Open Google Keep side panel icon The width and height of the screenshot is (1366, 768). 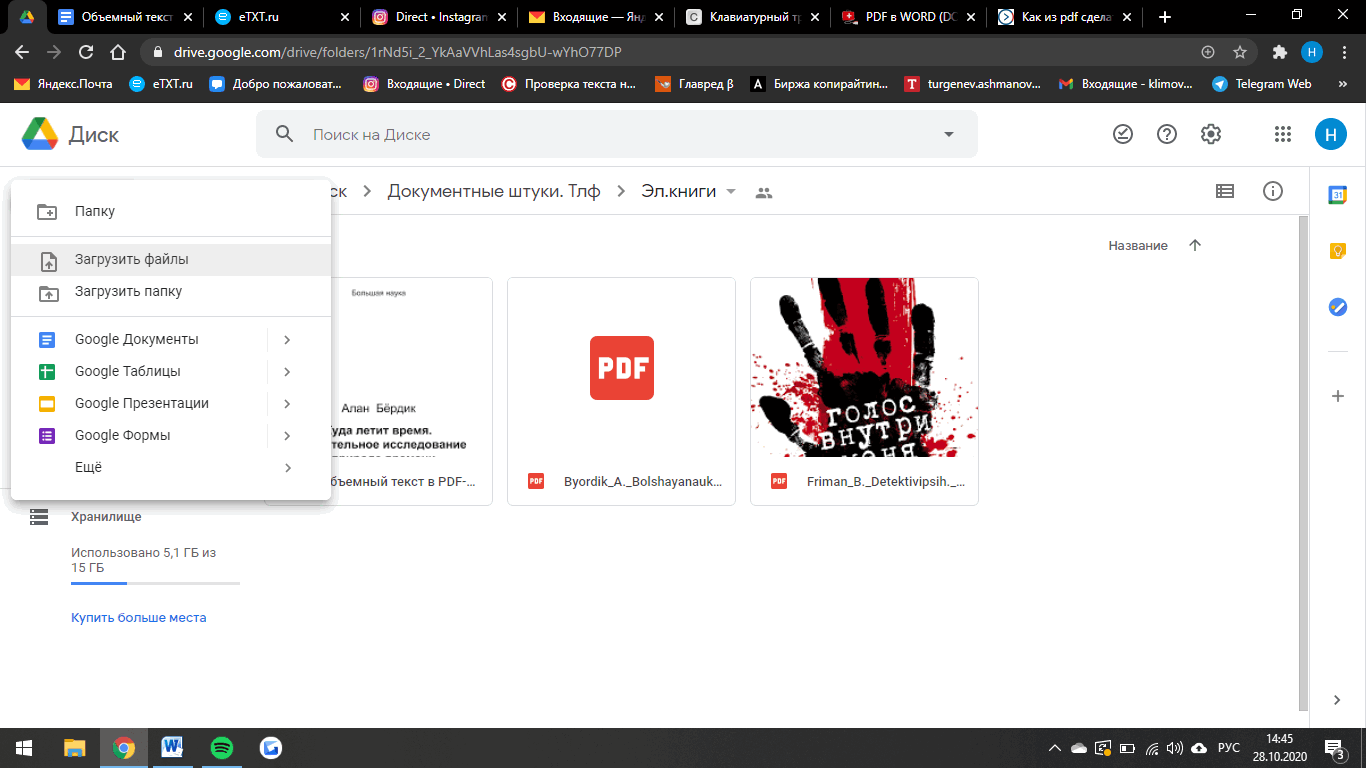1337,251
